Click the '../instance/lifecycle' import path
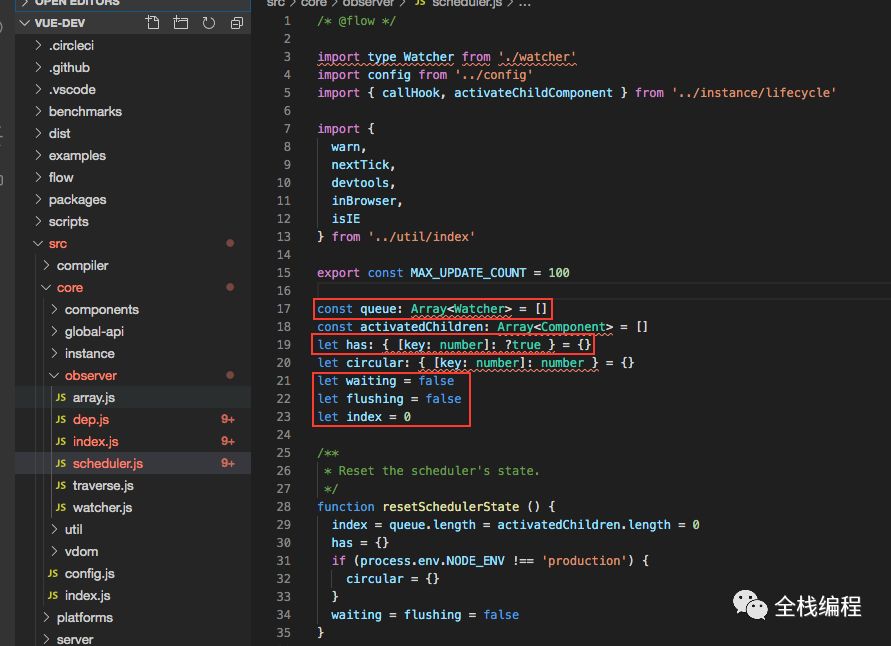Screen dimensions: 891x646 pyautogui.click(x=753, y=93)
